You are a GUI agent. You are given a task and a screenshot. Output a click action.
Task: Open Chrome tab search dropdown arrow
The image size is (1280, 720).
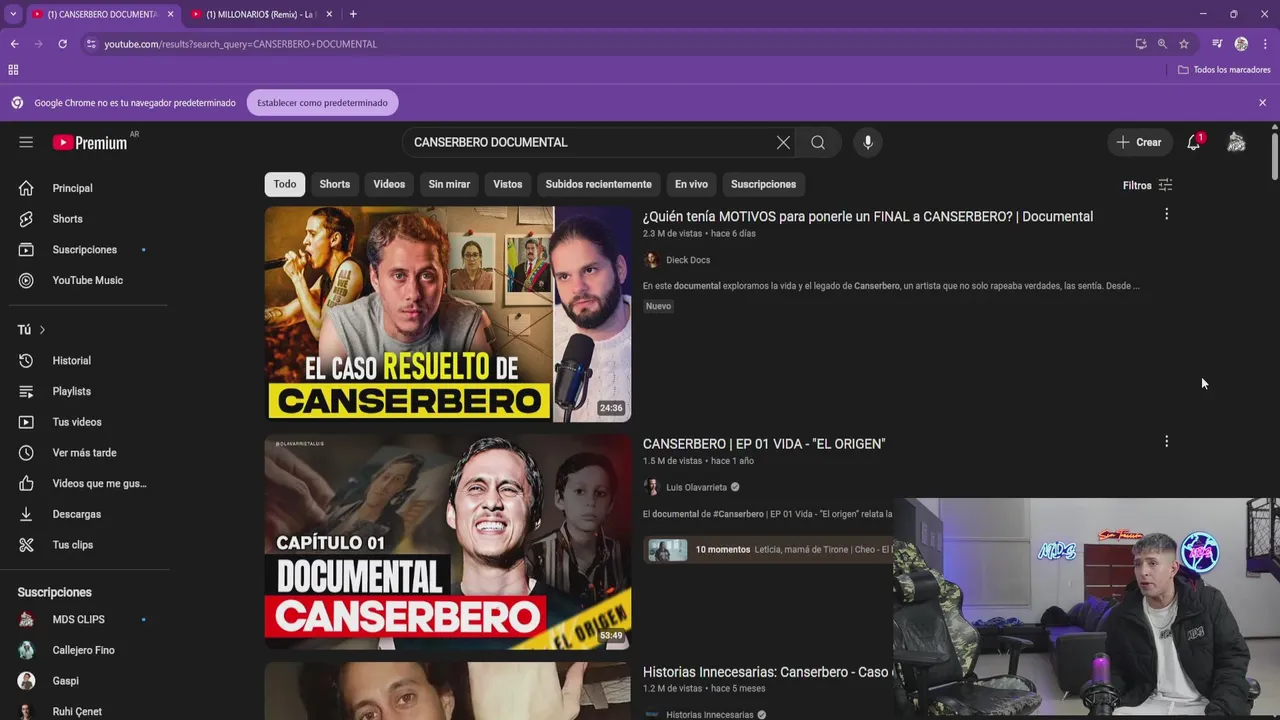pos(12,14)
